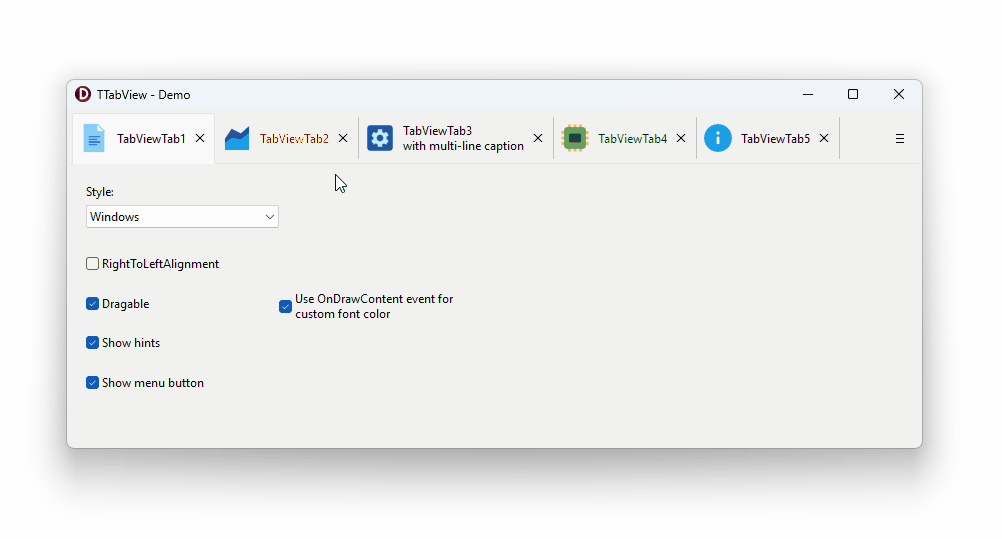Disable the Dragable checkbox
This screenshot has width=1002, height=539.
click(93, 304)
